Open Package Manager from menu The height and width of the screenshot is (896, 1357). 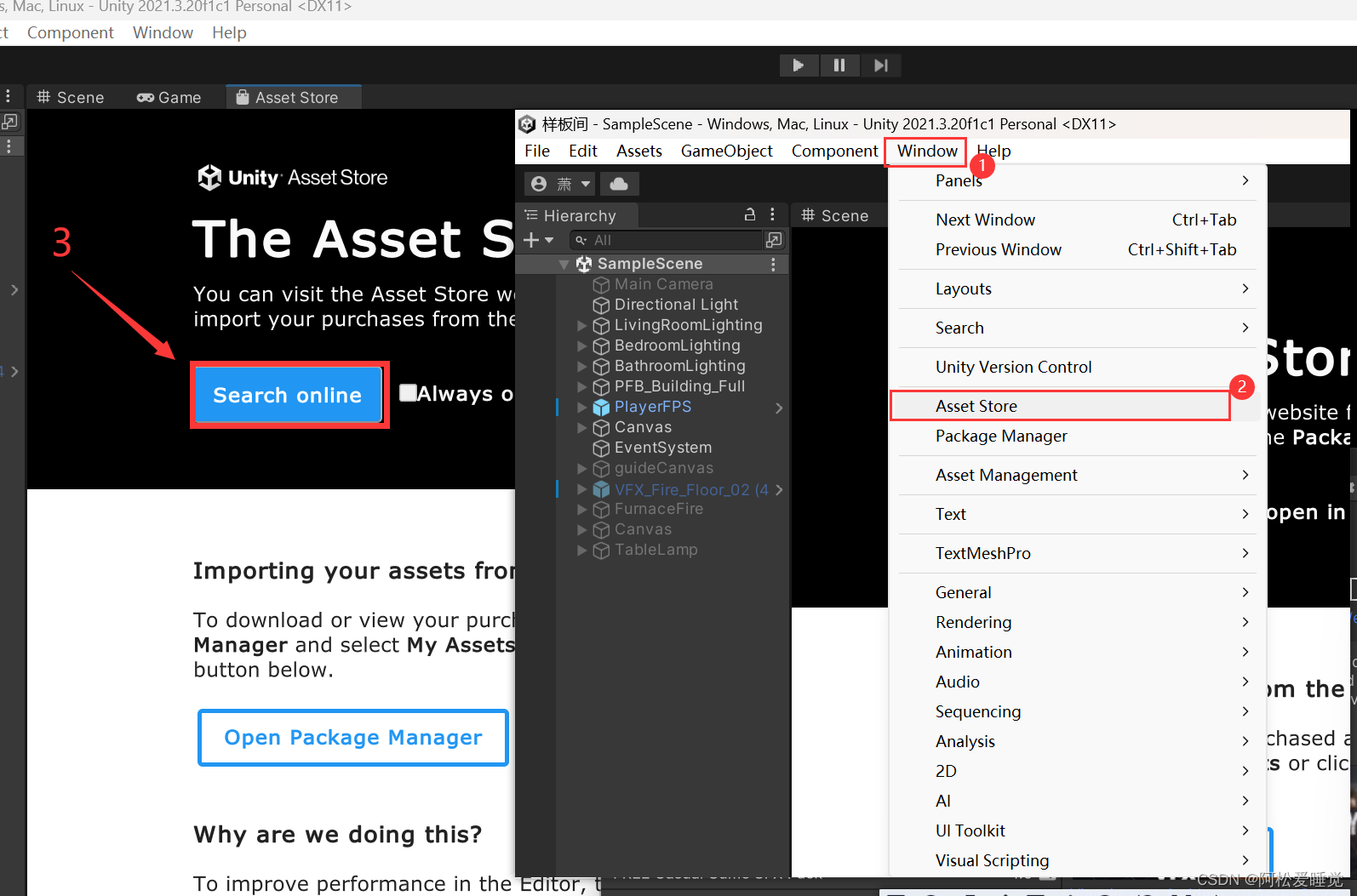[1079, 436]
